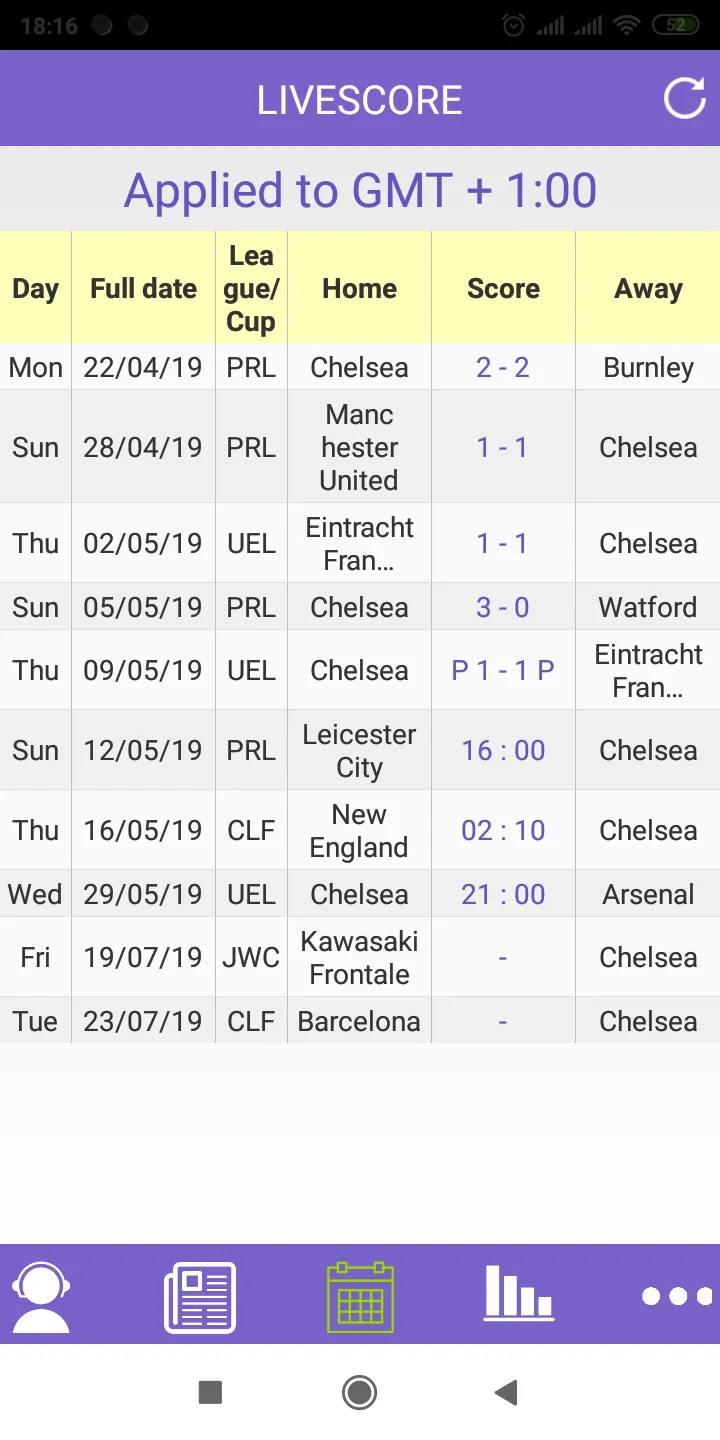720x1440 pixels.
Task: Select the 16 : 00 Leicester City fixture
Action: (x=503, y=750)
